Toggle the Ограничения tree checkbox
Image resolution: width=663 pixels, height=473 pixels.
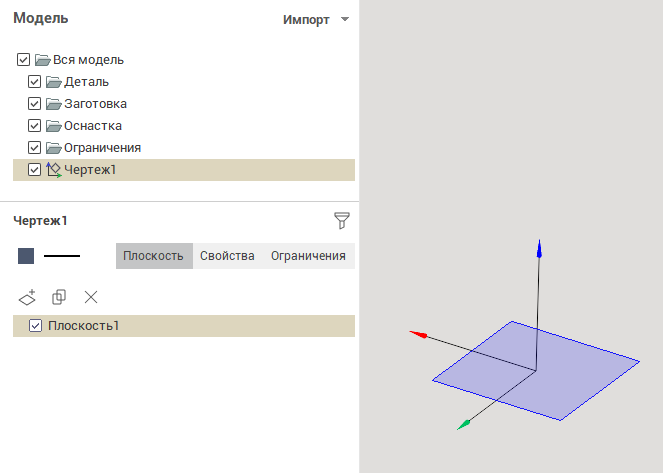35,148
